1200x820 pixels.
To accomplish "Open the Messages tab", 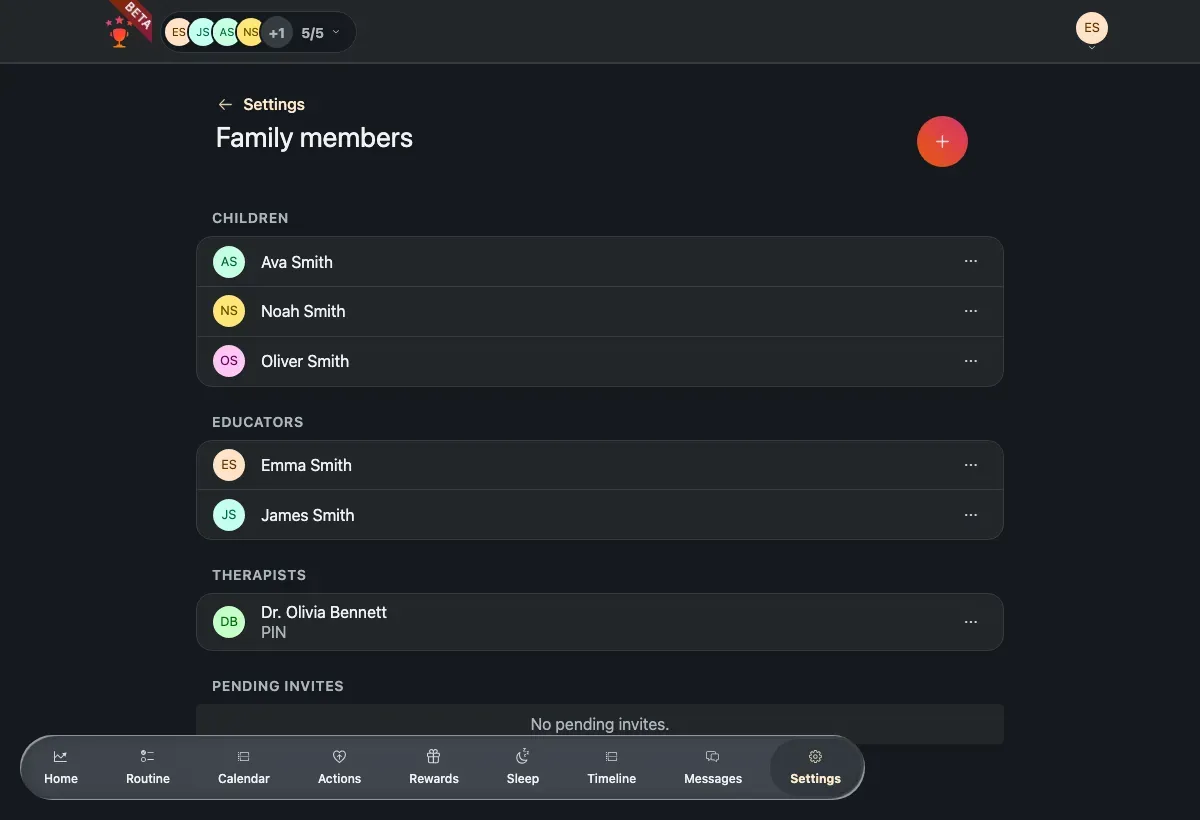I will coord(713,767).
